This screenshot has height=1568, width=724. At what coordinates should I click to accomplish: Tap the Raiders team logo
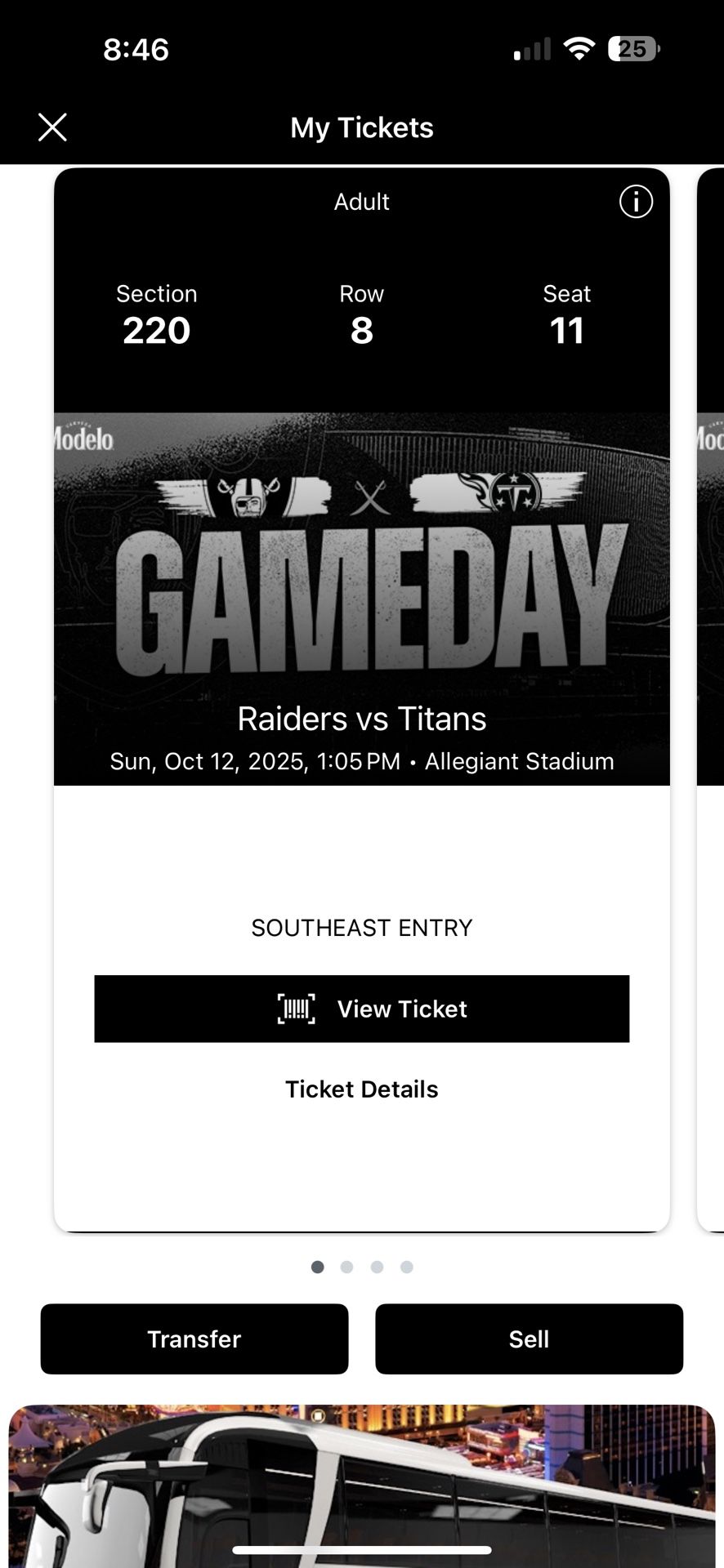(248, 493)
